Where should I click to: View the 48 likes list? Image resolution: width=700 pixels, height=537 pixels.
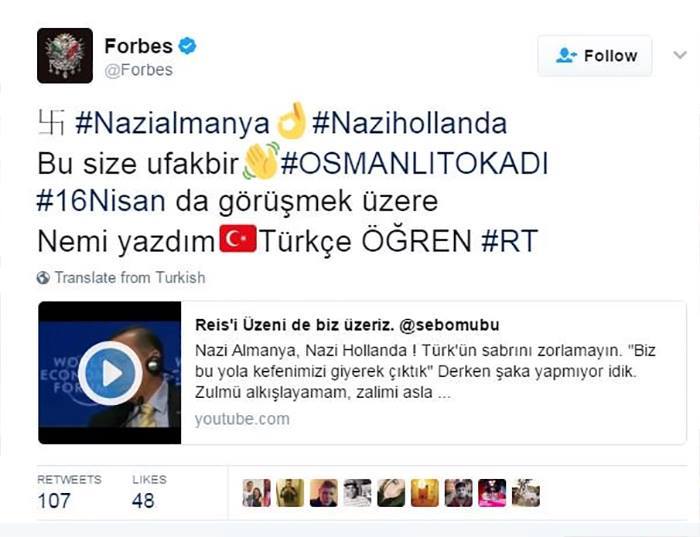(x=149, y=493)
